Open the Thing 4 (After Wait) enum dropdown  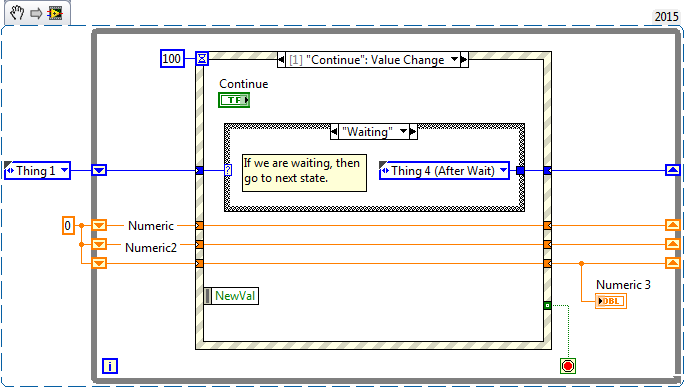[x=504, y=170]
